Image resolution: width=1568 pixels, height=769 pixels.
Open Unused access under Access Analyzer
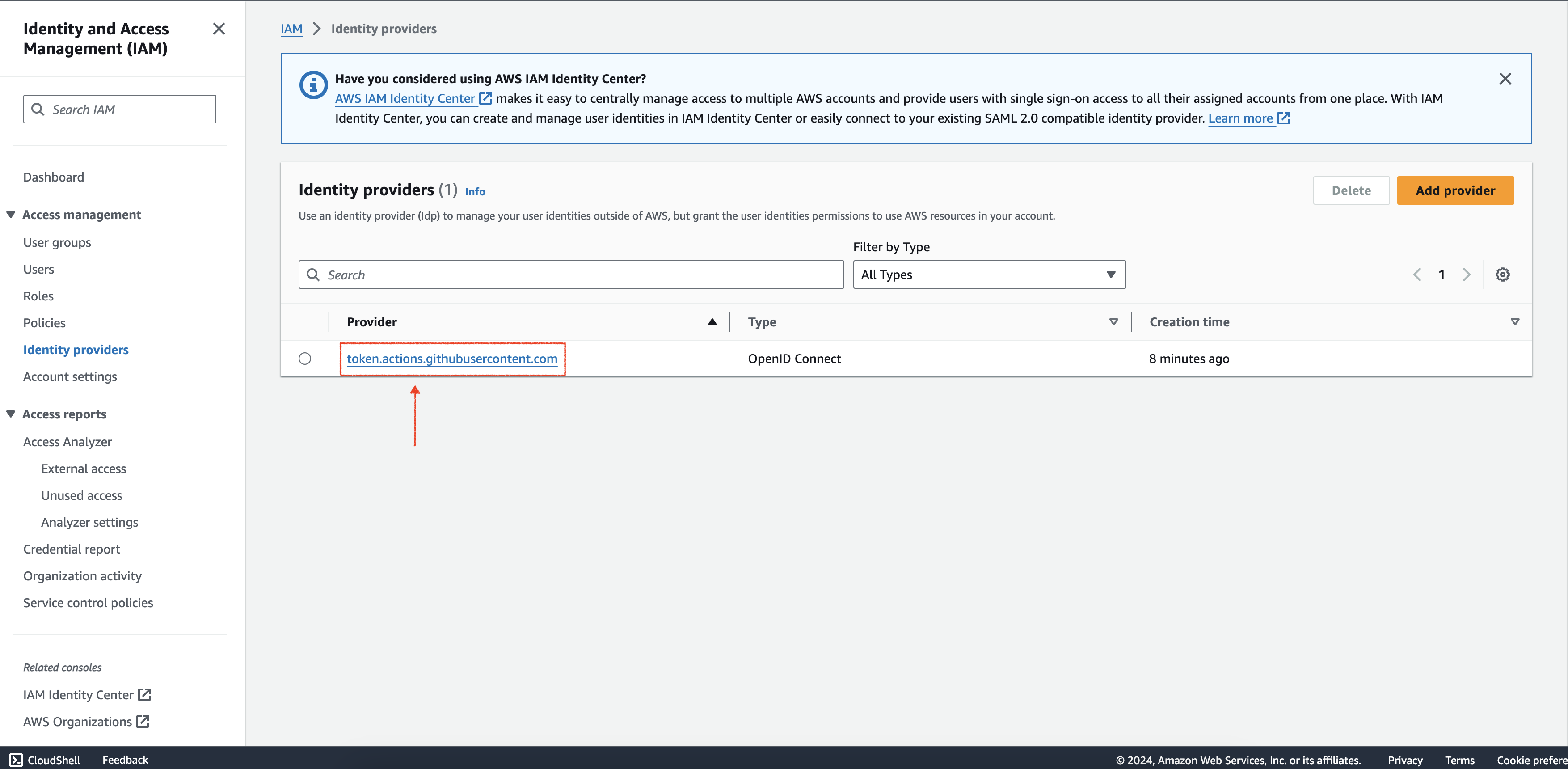point(81,495)
